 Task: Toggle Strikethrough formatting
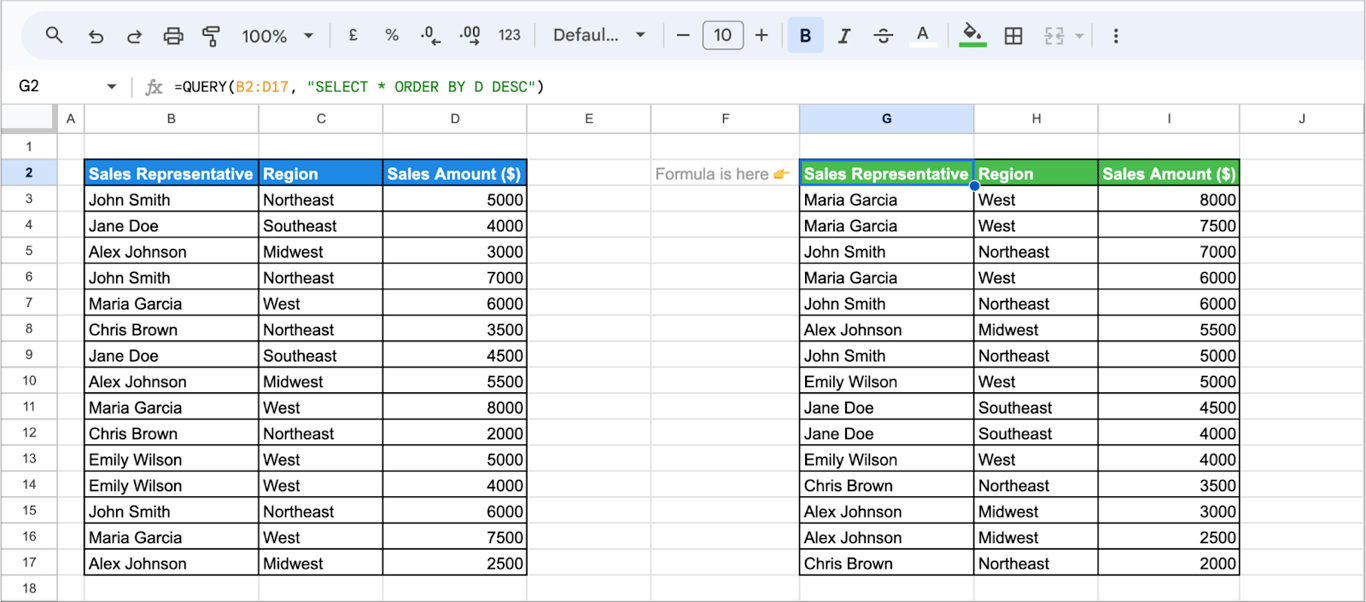[883, 36]
